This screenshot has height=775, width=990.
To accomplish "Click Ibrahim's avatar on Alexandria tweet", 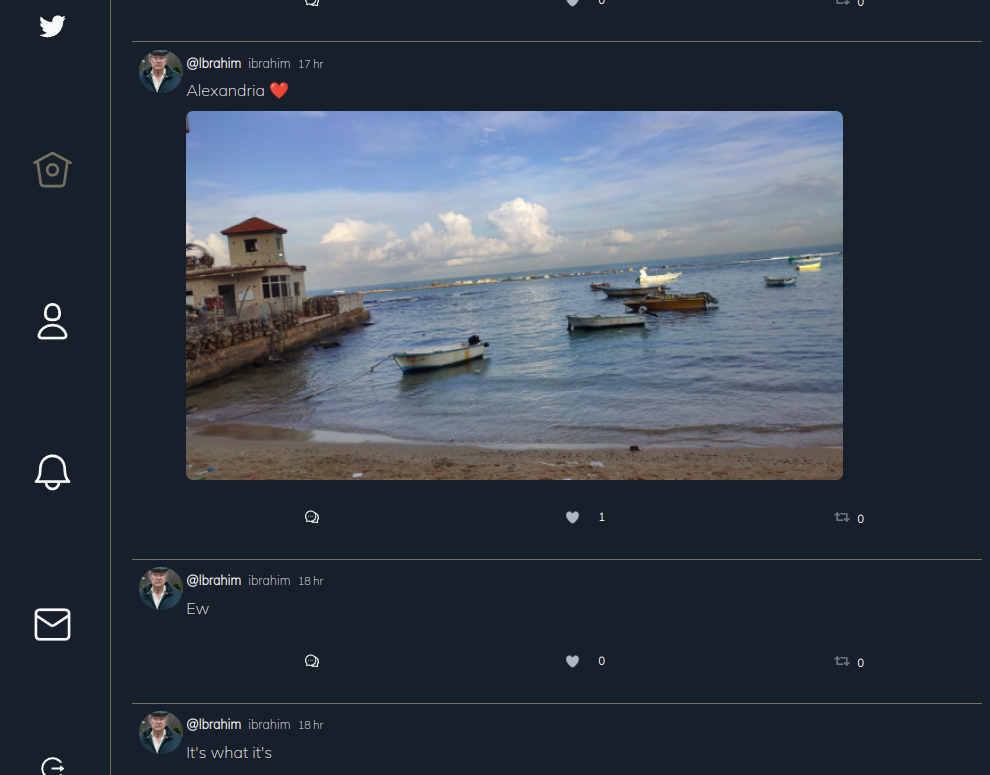I will (160, 72).
